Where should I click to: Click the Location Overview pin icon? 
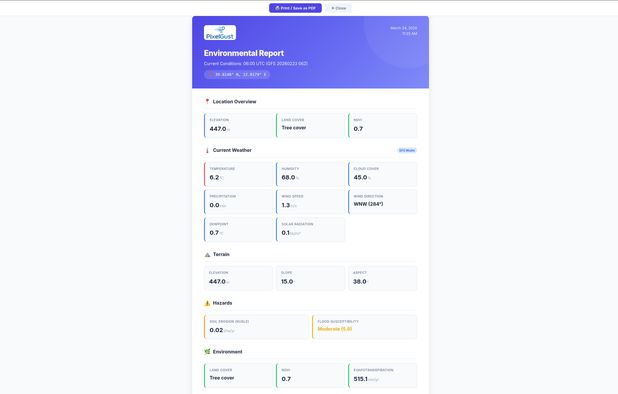click(x=207, y=102)
